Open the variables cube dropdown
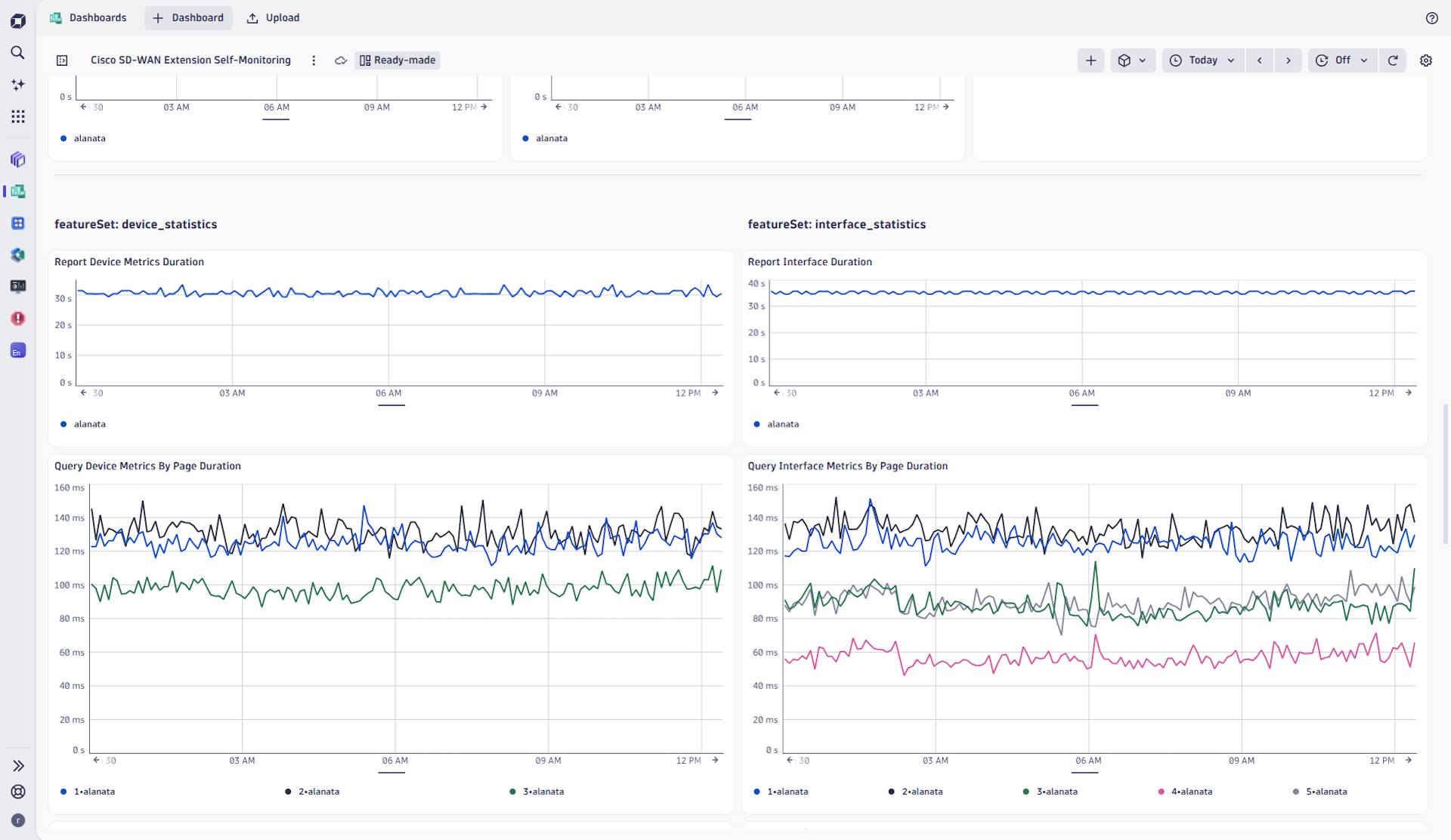Image resolution: width=1451 pixels, height=840 pixels. [1132, 60]
